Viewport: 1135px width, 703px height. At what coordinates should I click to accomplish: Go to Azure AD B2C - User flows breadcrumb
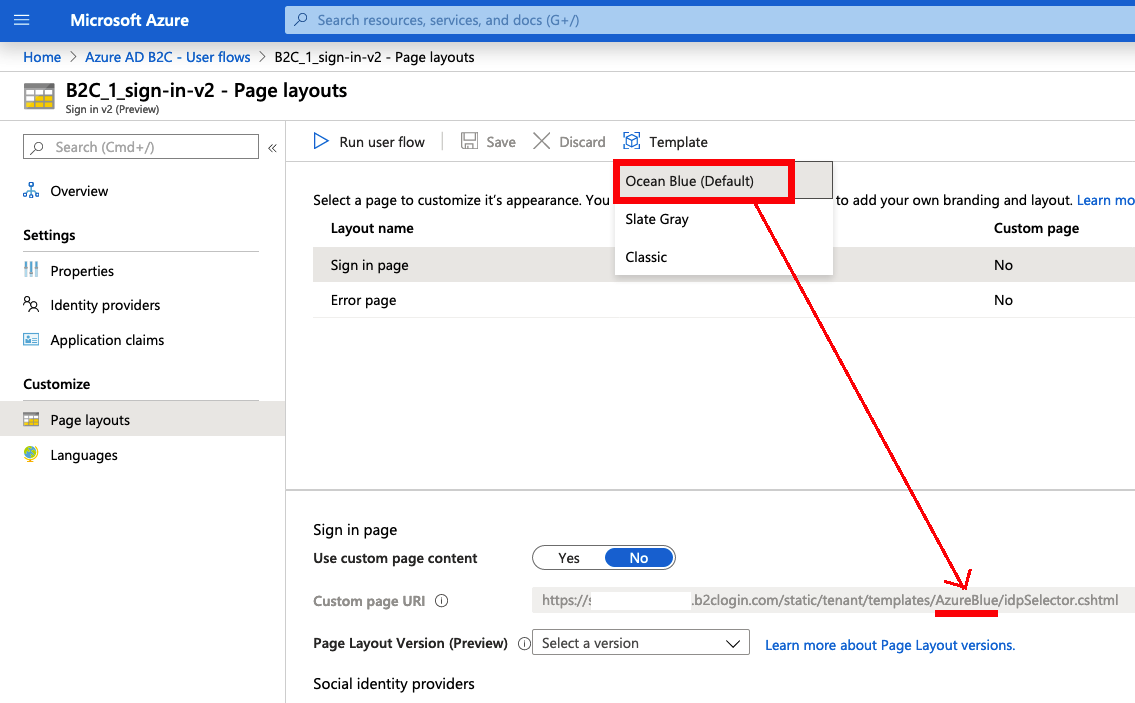point(168,57)
